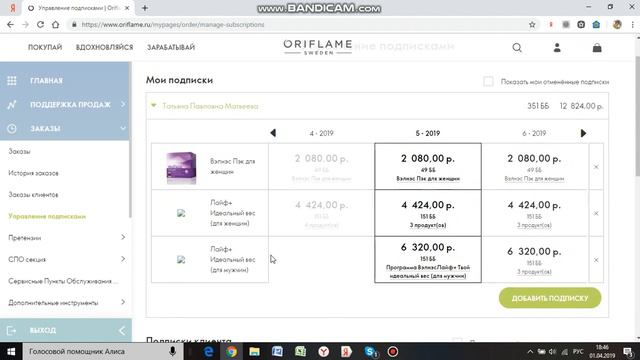Collapse the Татьяна Павловна Матвеева section
This screenshot has width=640, height=360.
[153, 106]
